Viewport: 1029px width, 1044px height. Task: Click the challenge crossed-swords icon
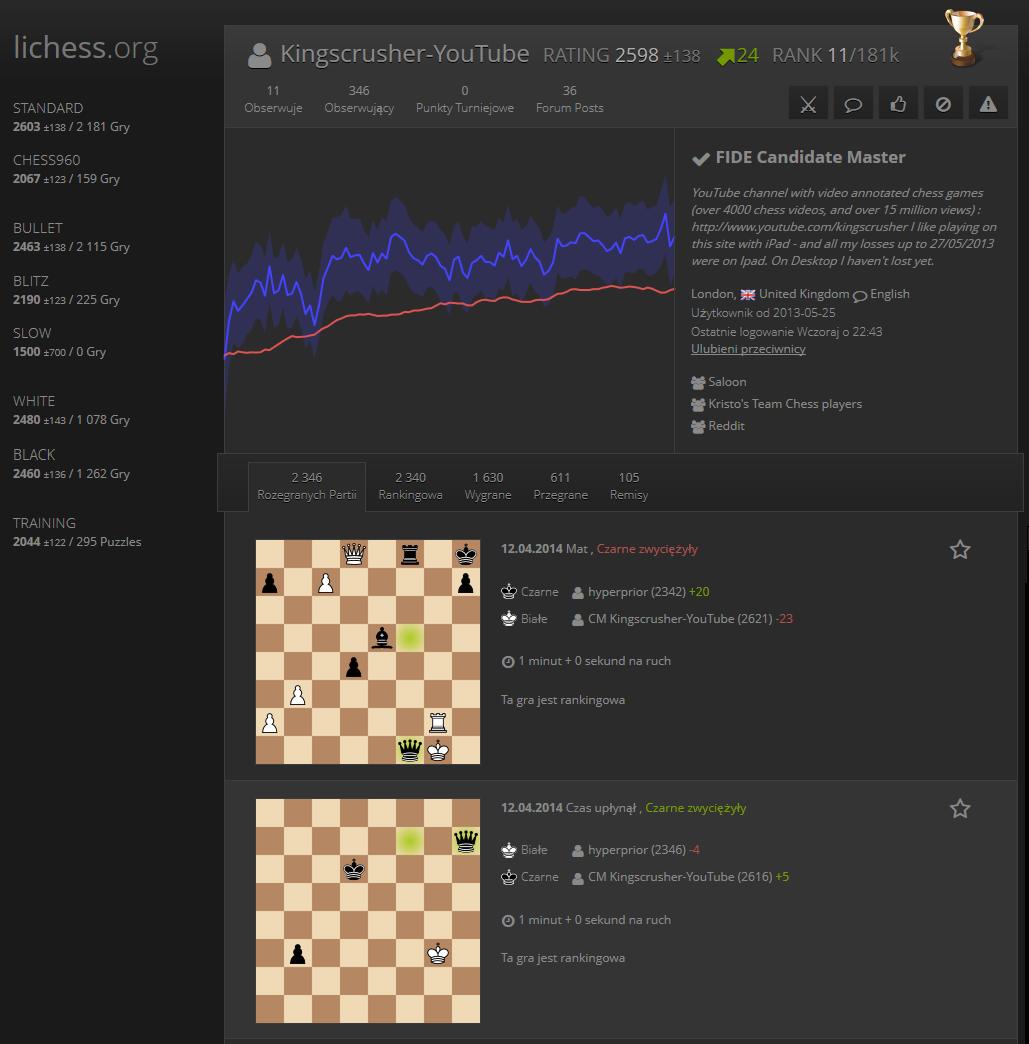[808, 103]
